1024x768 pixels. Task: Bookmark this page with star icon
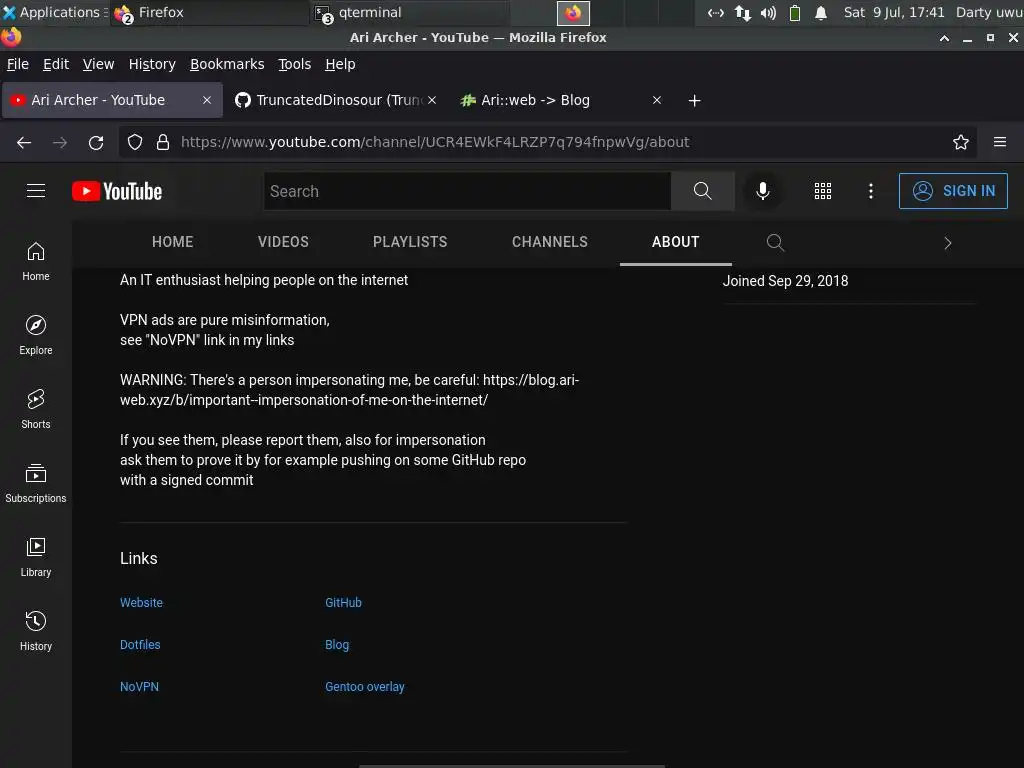[x=961, y=142]
